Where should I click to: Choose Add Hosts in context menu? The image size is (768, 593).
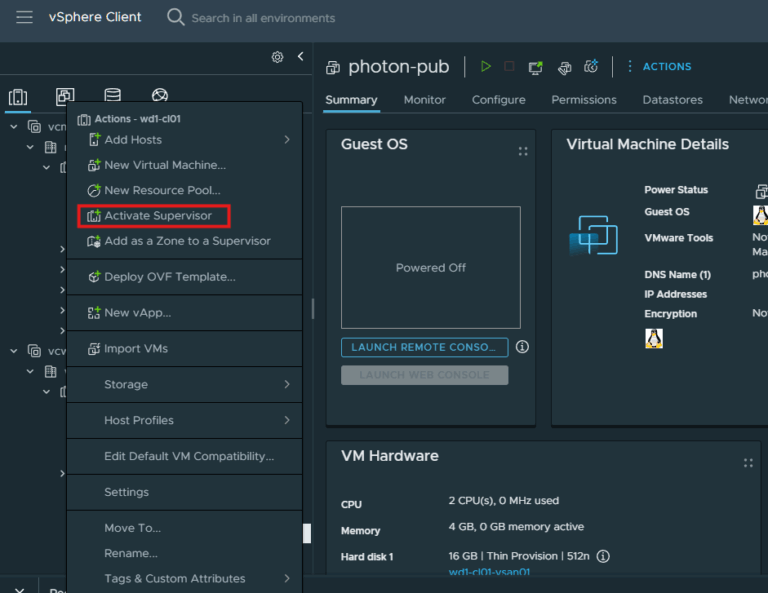(184, 140)
